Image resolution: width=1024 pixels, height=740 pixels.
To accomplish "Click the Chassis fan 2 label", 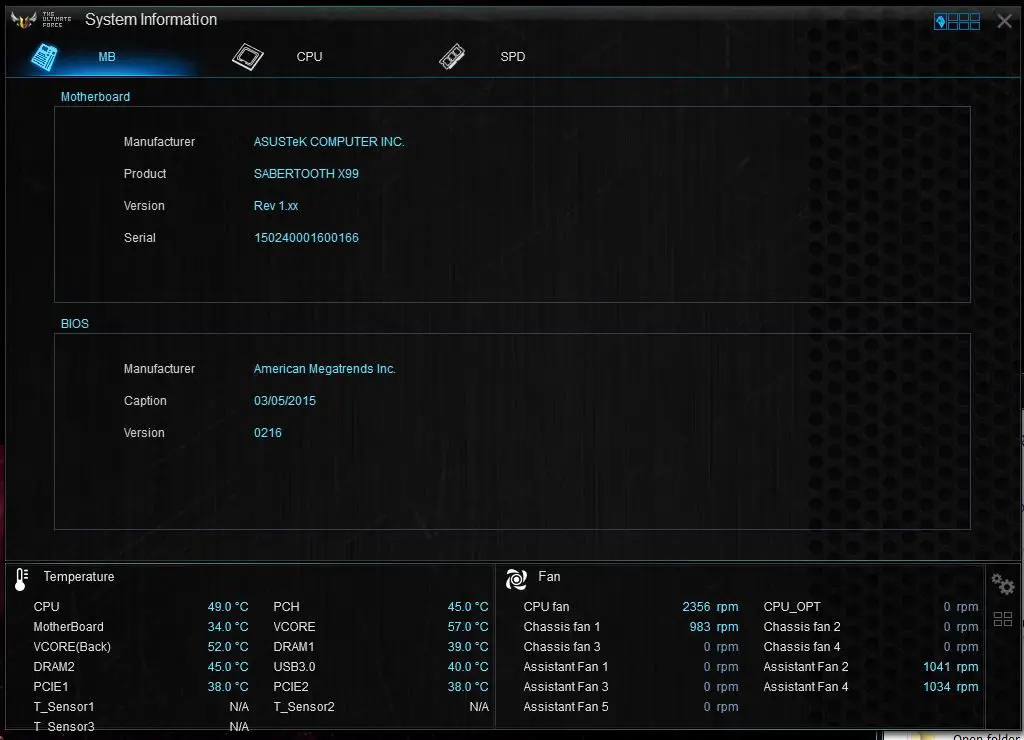I will [802, 627].
